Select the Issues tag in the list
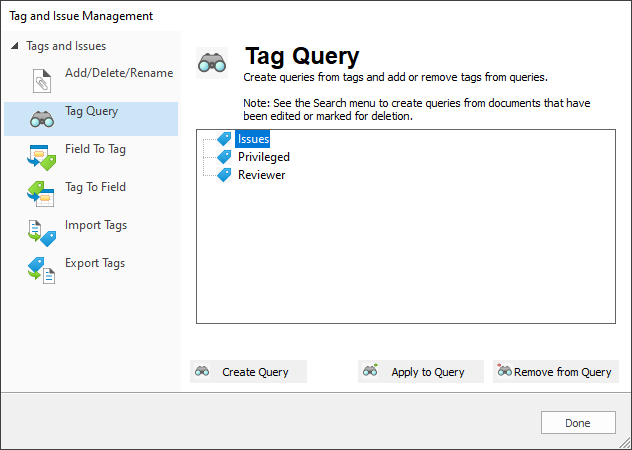This screenshot has height=450, width=632. [x=253, y=139]
